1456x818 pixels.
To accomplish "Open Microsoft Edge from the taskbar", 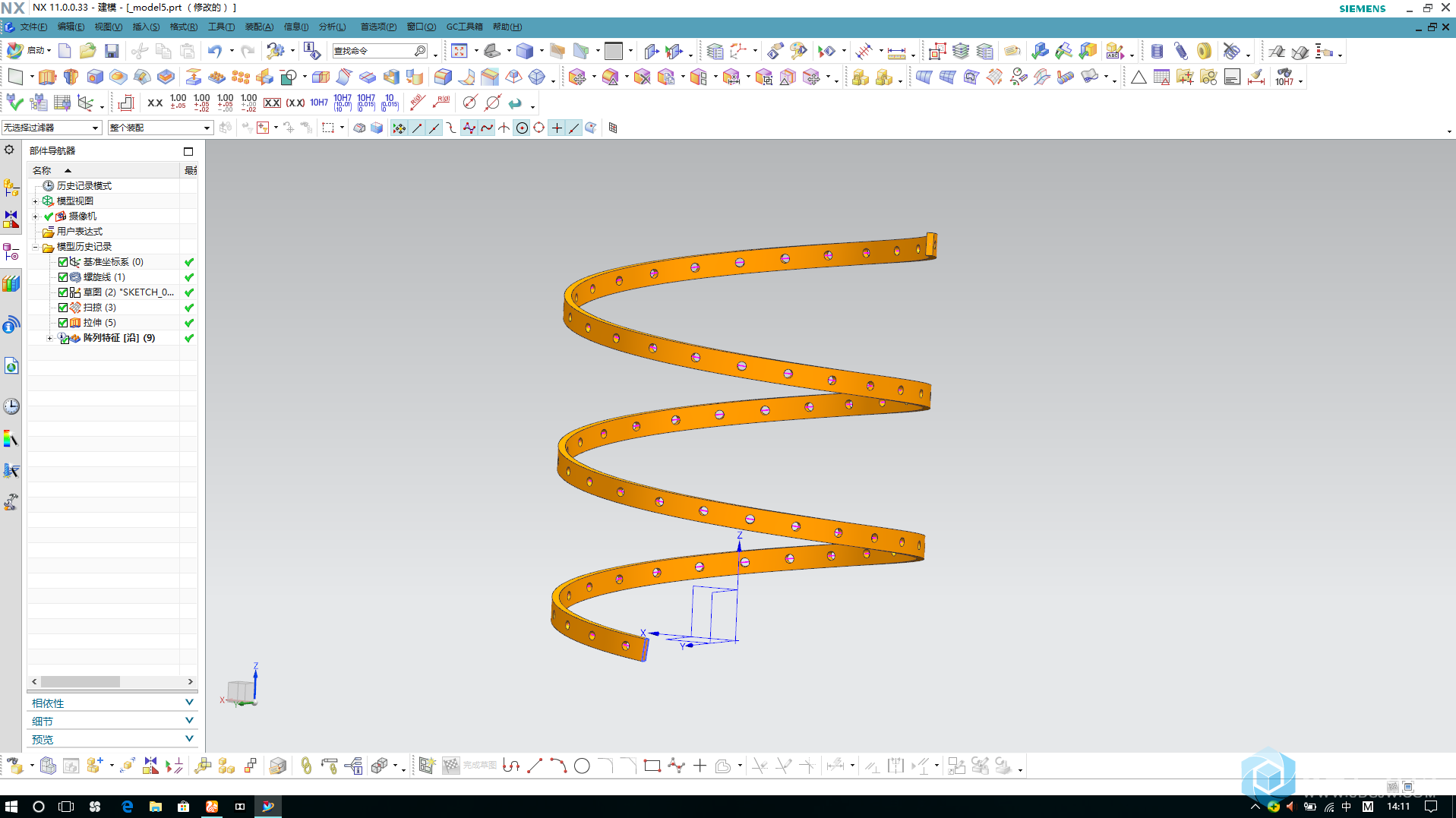I will (127, 807).
